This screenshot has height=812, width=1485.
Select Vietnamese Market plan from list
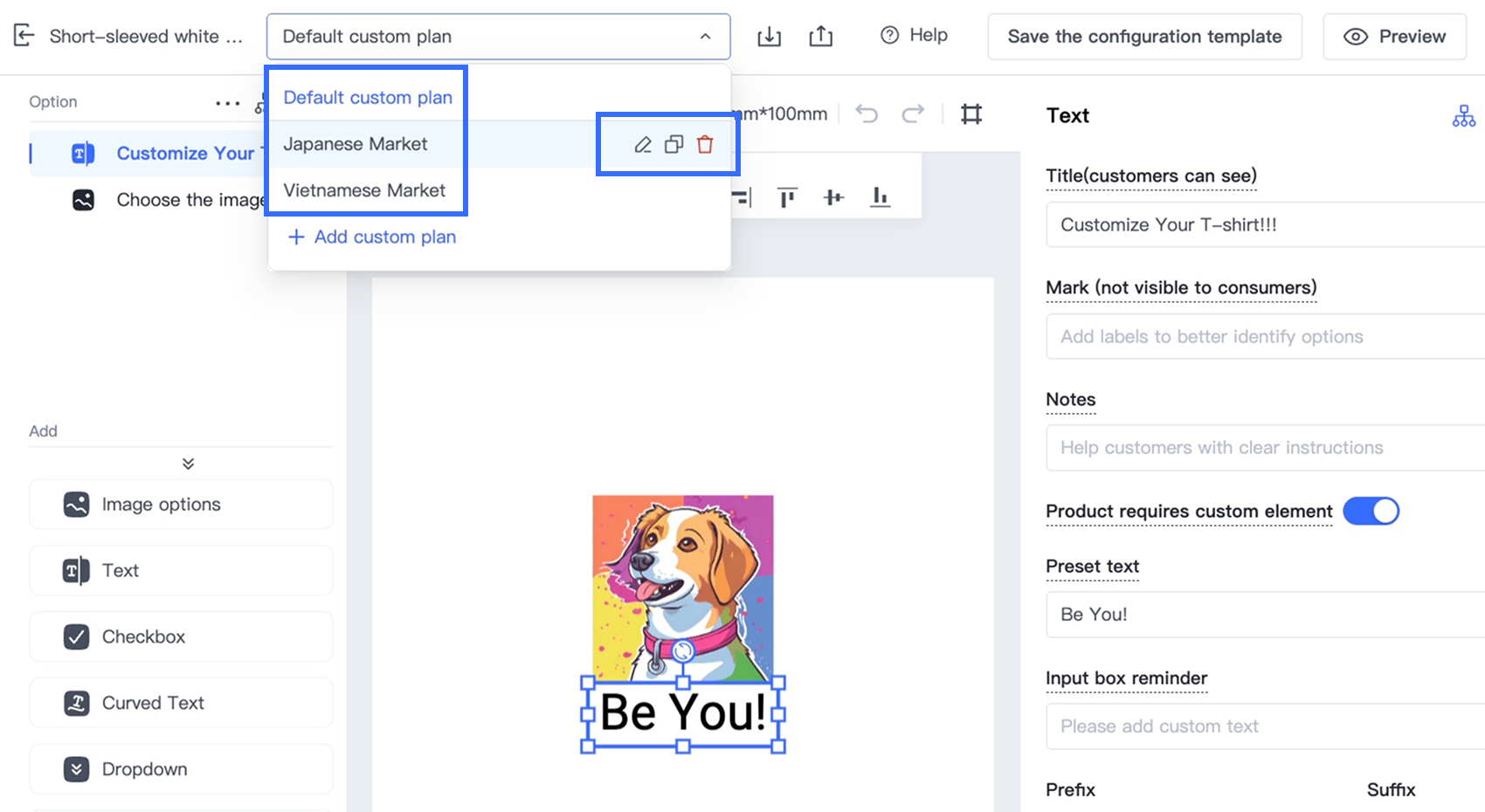coord(364,190)
